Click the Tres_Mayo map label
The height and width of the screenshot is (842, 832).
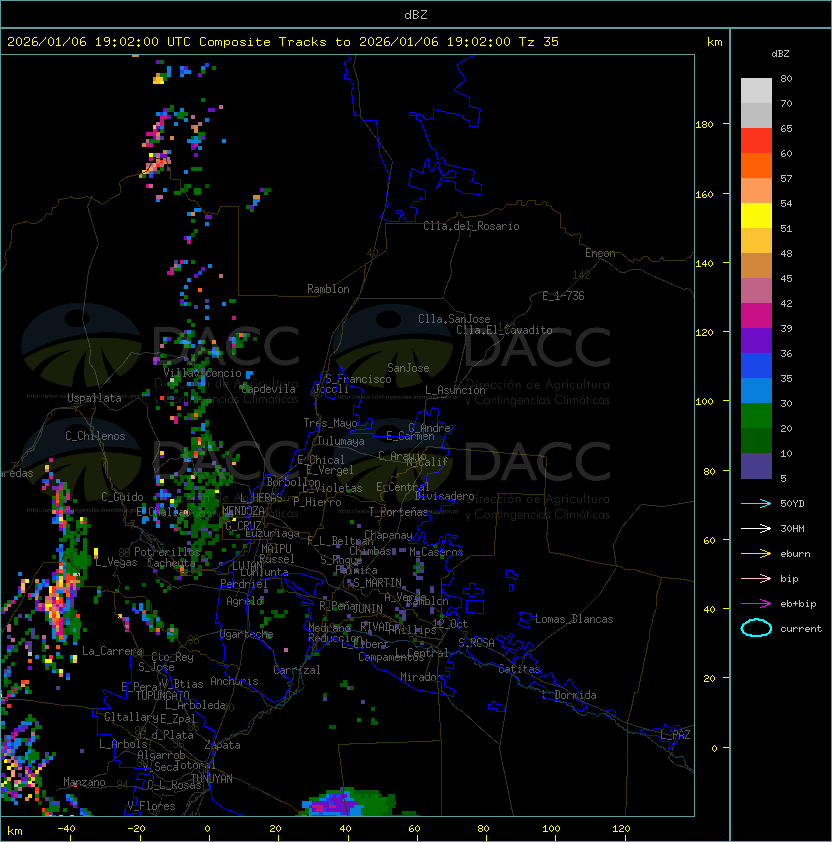[330, 423]
